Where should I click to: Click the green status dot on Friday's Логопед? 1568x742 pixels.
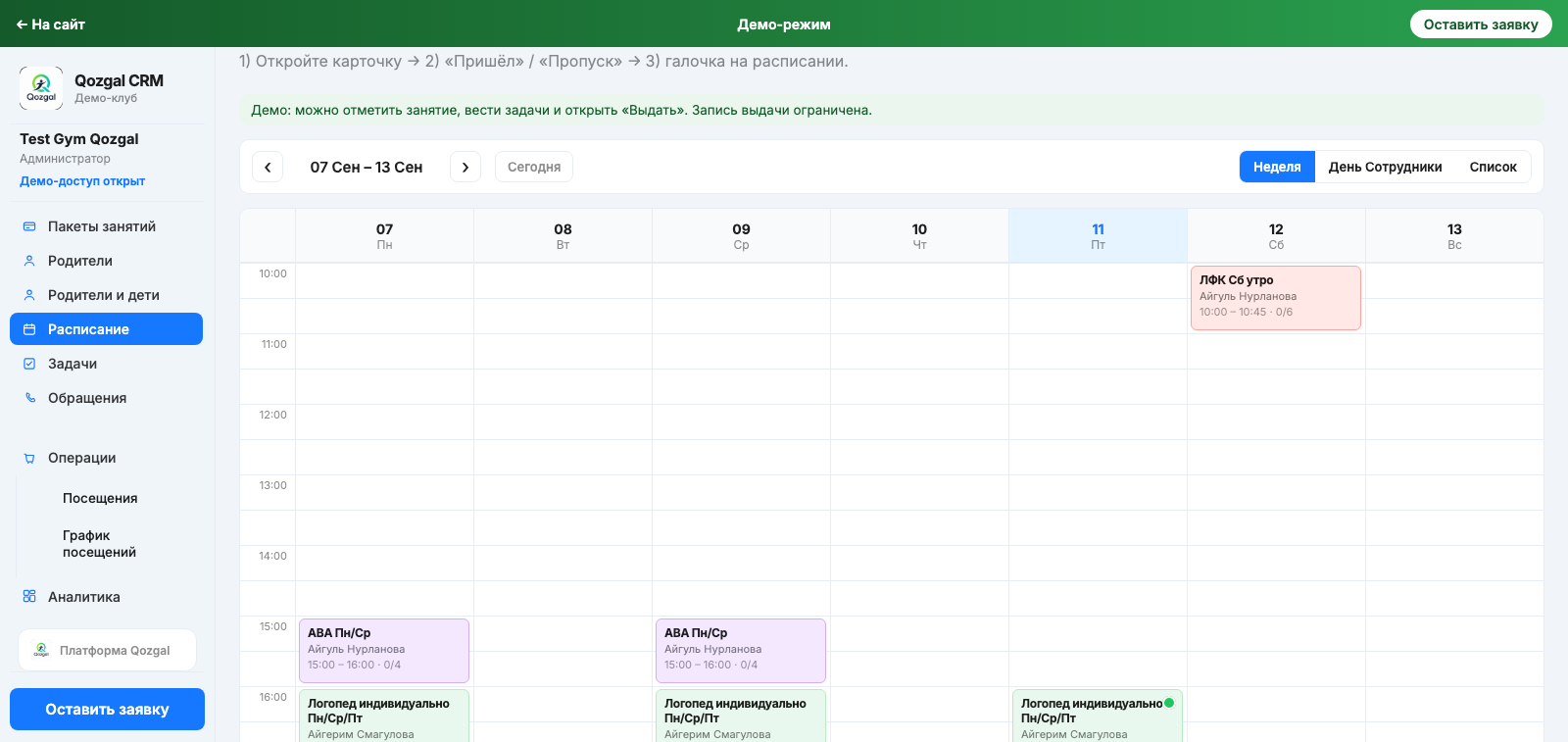pos(1169,703)
